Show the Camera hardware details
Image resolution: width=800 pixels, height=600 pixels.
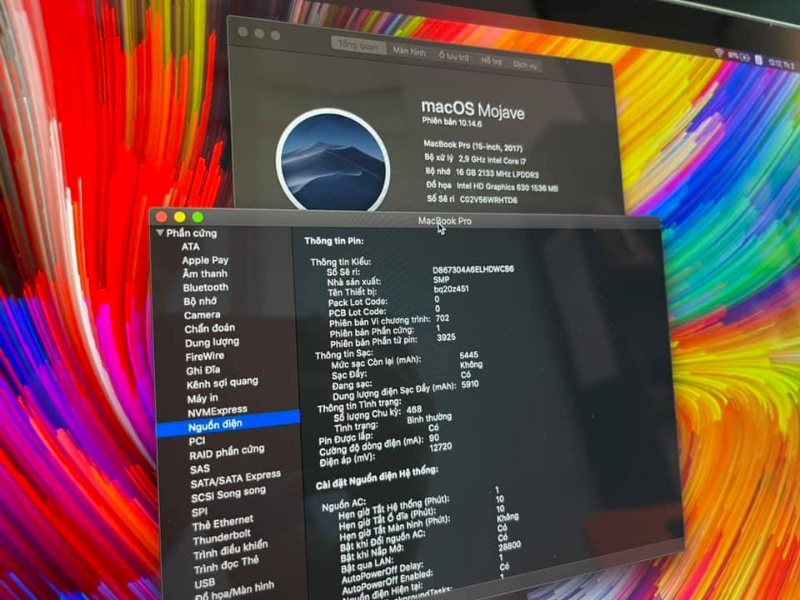202,315
